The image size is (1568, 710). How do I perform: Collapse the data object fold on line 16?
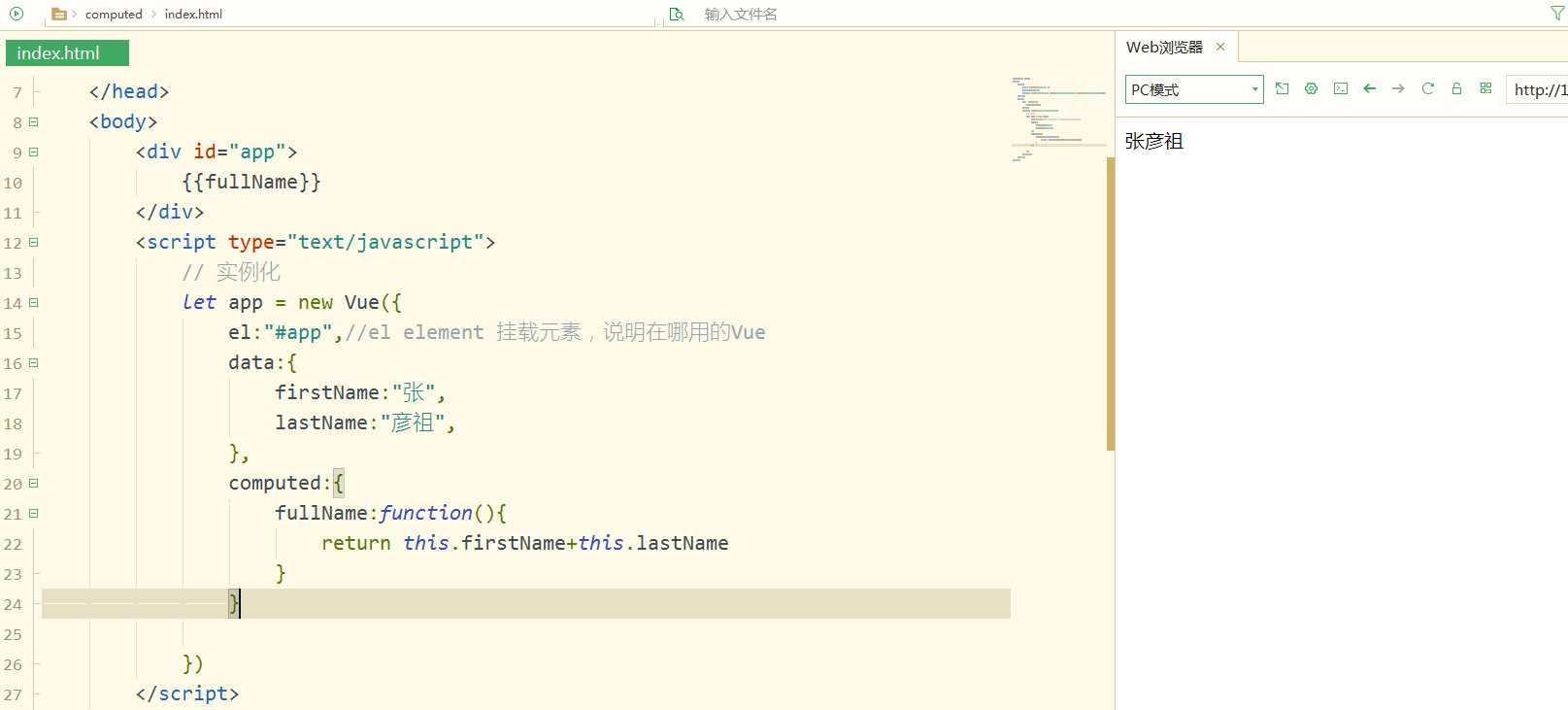(x=33, y=362)
